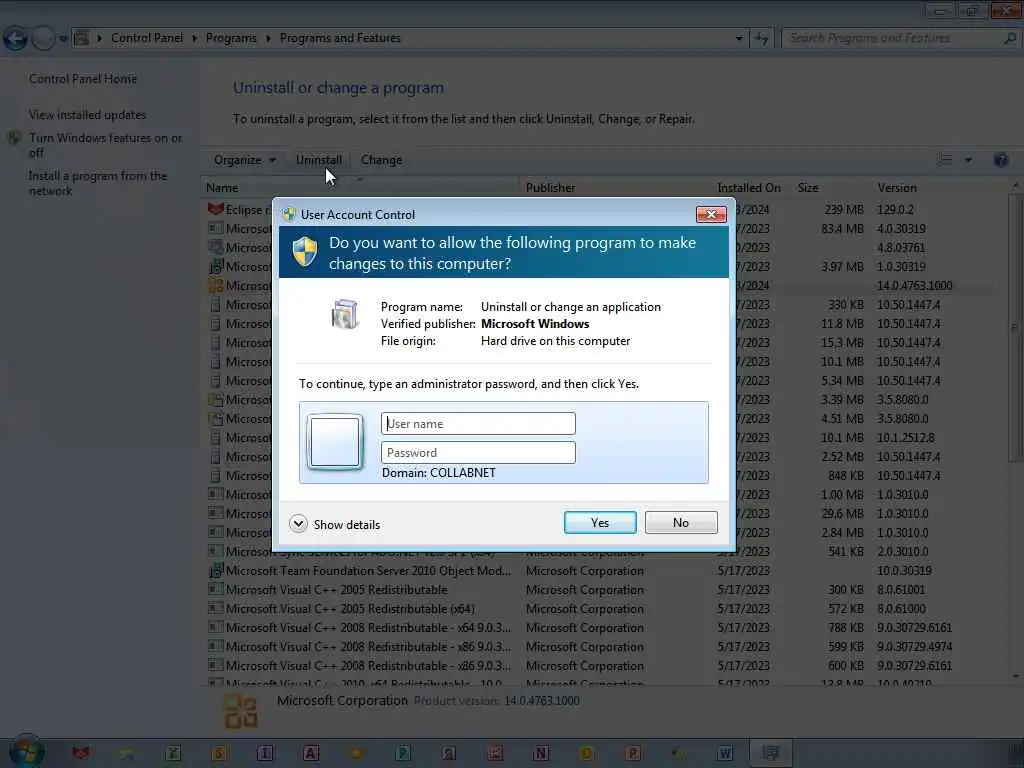
Task: Open Control Panel Home link
Action: [x=83, y=79]
